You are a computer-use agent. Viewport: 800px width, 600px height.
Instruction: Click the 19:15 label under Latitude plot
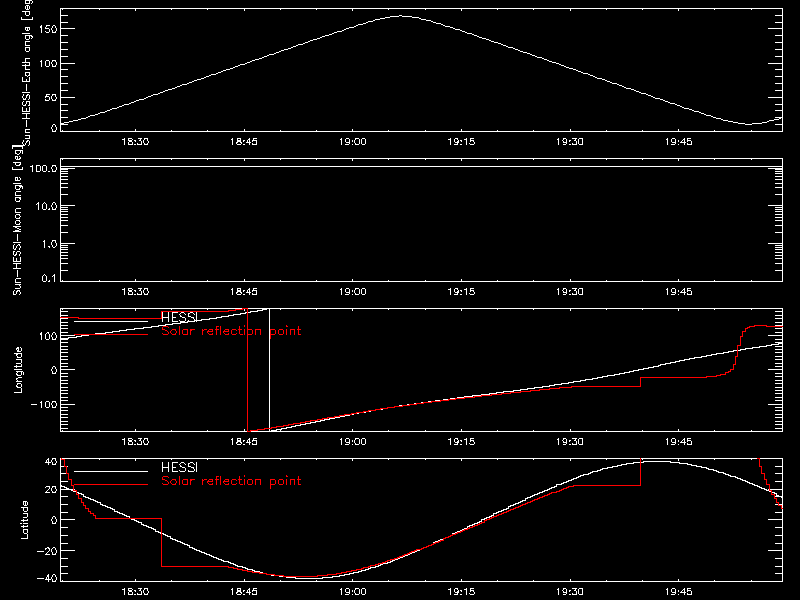(461, 592)
